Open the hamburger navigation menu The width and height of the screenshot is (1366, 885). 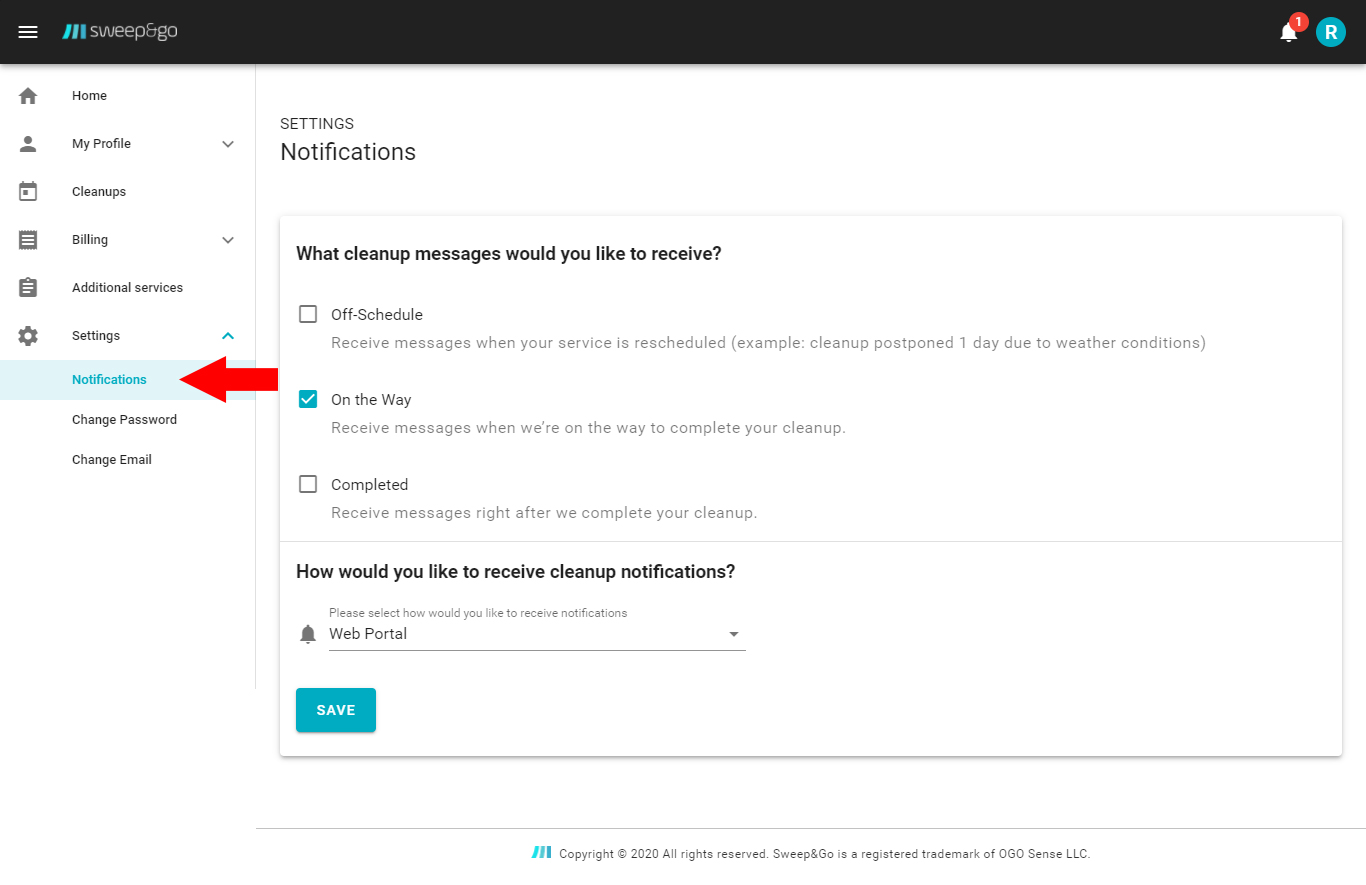[28, 32]
